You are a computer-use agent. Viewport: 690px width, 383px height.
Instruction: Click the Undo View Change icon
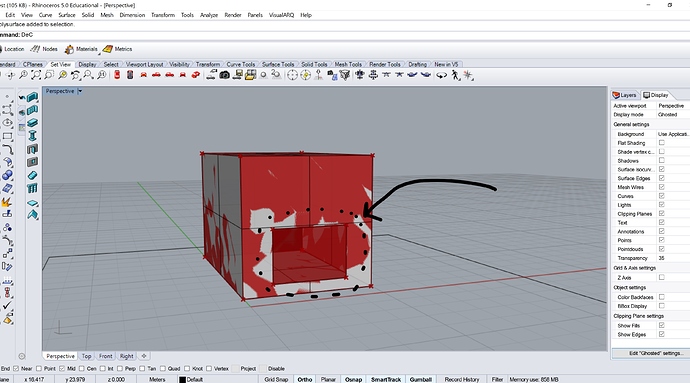click(x=76, y=75)
